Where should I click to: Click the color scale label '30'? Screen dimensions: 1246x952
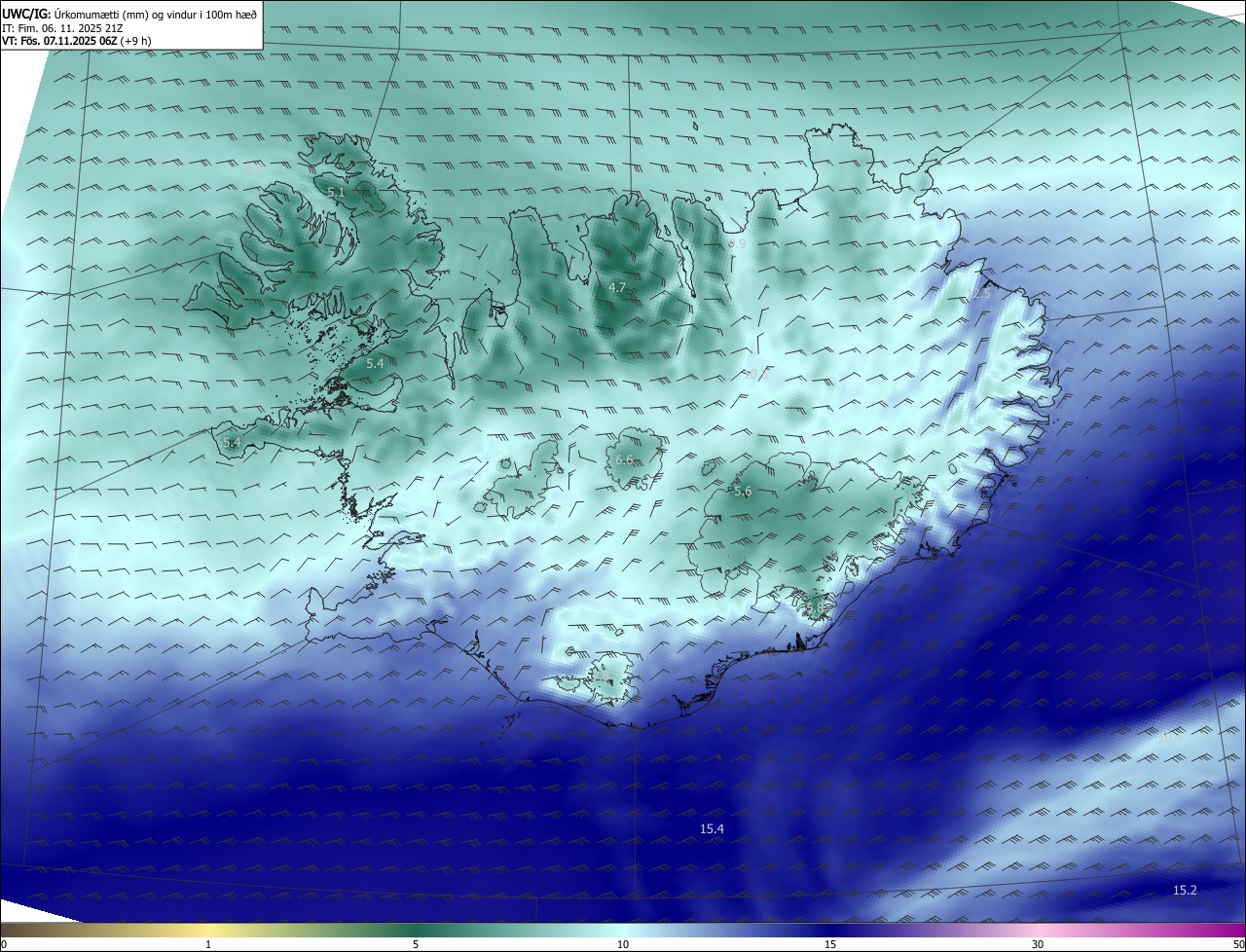[x=1038, y=944]
